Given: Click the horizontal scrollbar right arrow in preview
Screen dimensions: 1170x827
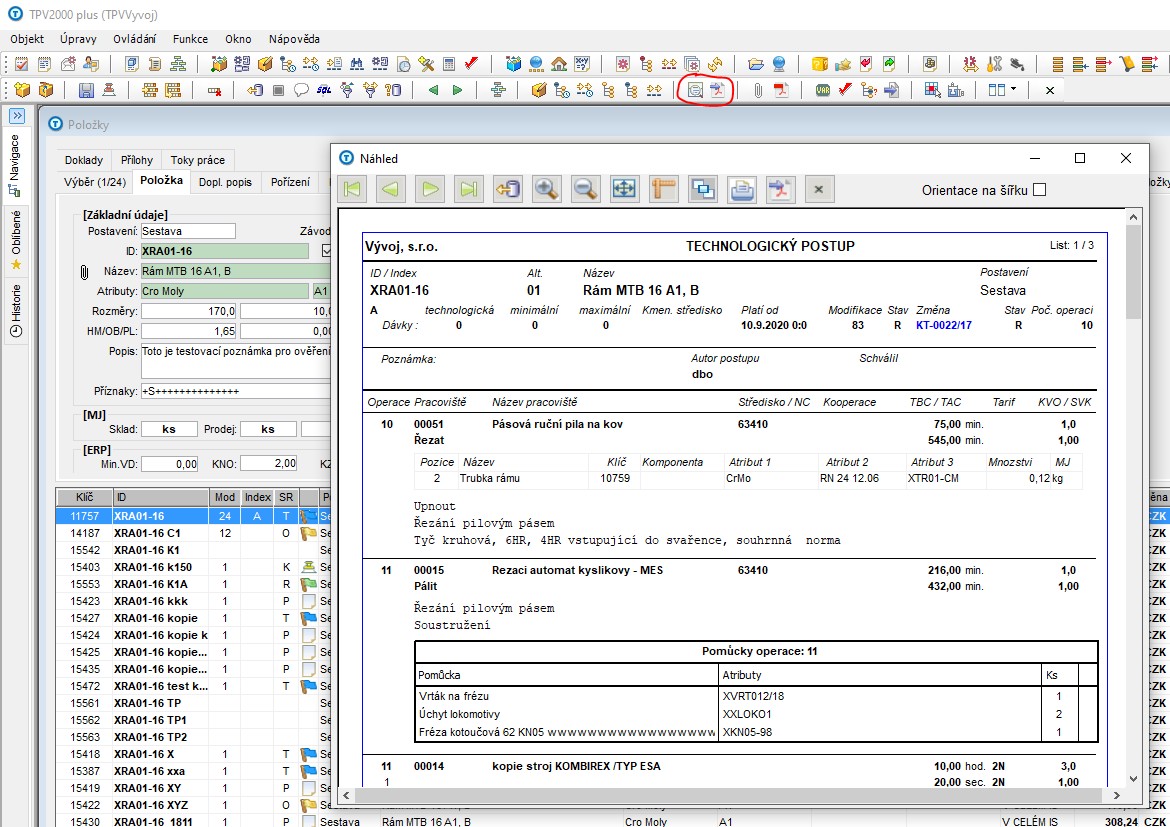Looking at the screenshot, I should 1116,796.
